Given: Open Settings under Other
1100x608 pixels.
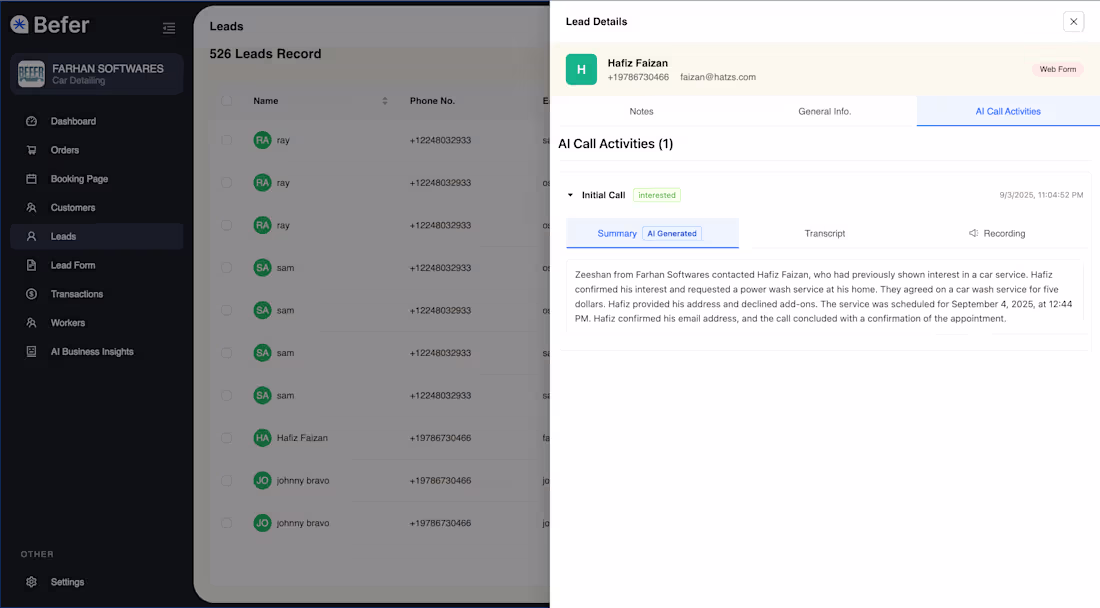Looking at the screenshot, I should click(x=97, y=582).
